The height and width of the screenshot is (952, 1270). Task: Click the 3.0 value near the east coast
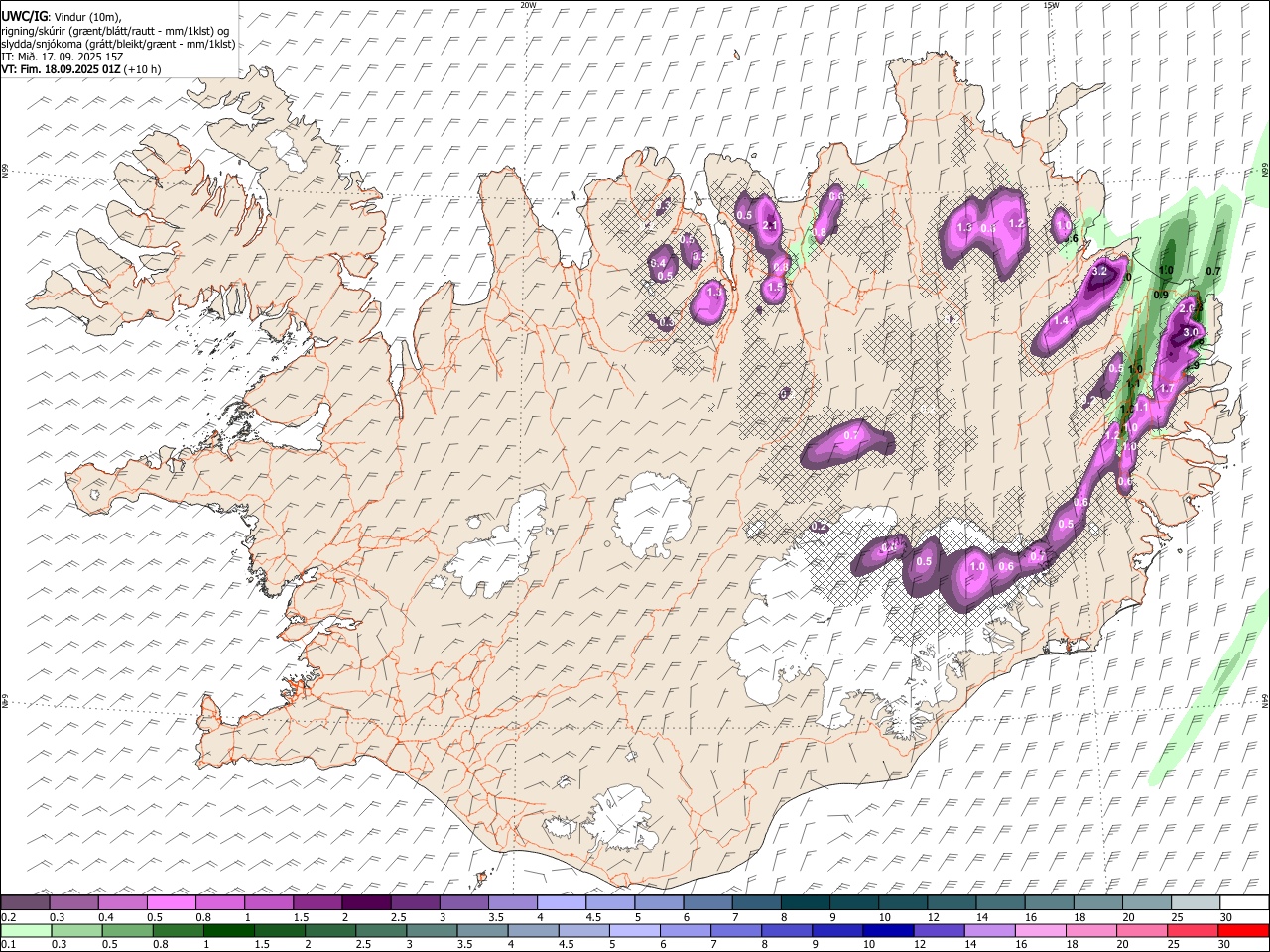1192,332
